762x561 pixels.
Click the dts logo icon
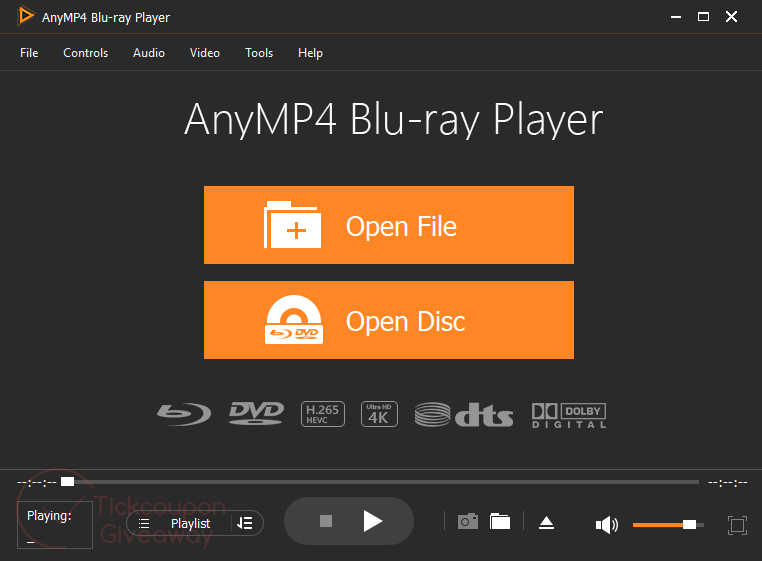pos(464,415)
